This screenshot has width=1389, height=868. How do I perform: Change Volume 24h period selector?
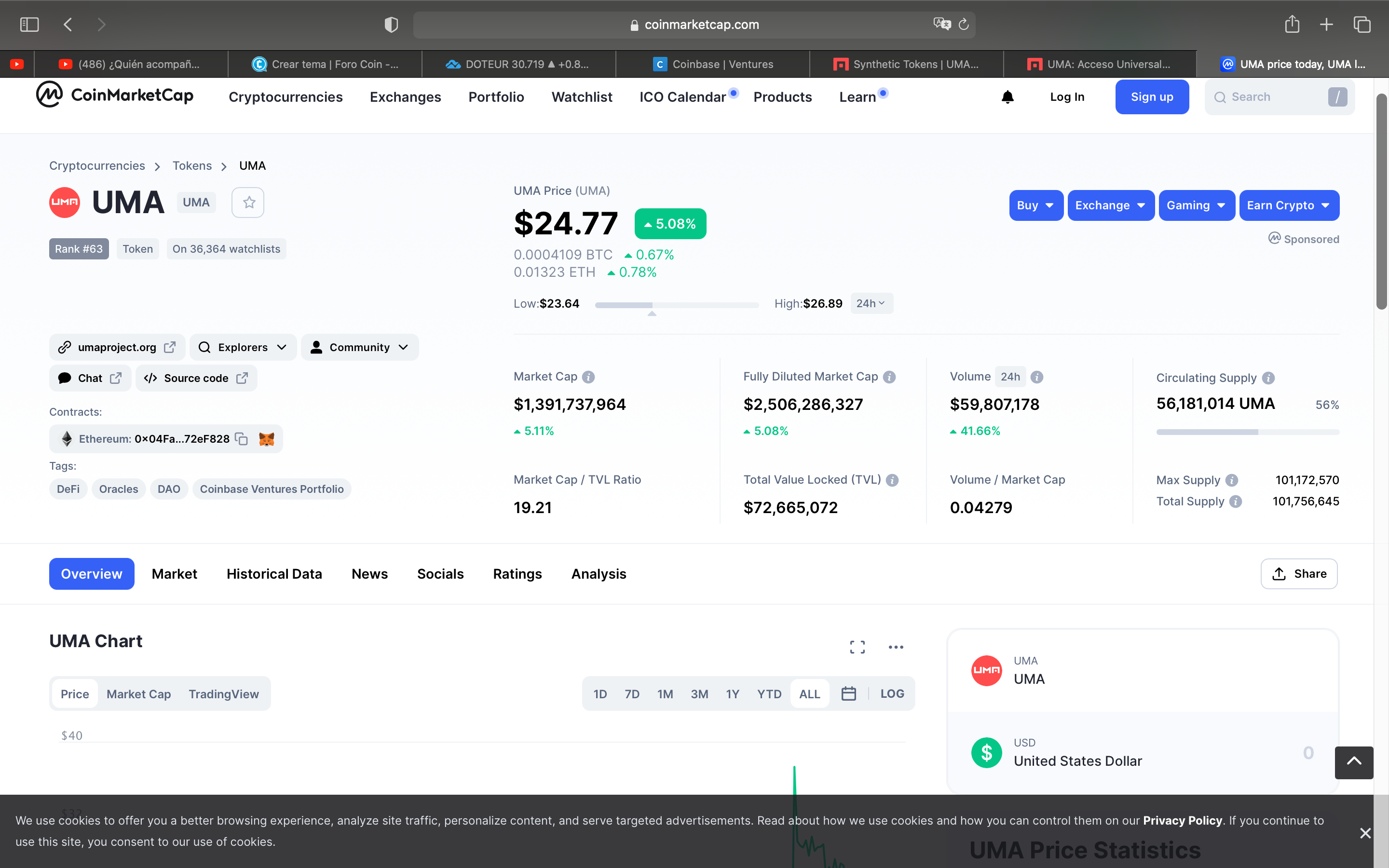[x=1010, y=377]
